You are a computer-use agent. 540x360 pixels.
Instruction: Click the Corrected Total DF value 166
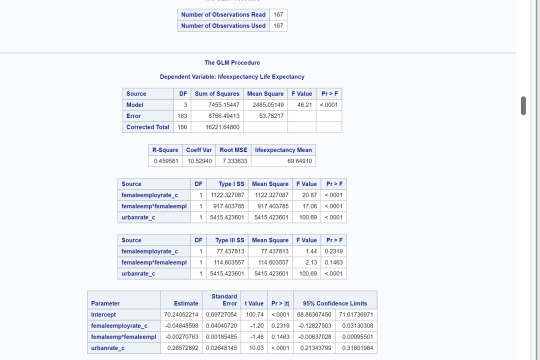(182, 127)
